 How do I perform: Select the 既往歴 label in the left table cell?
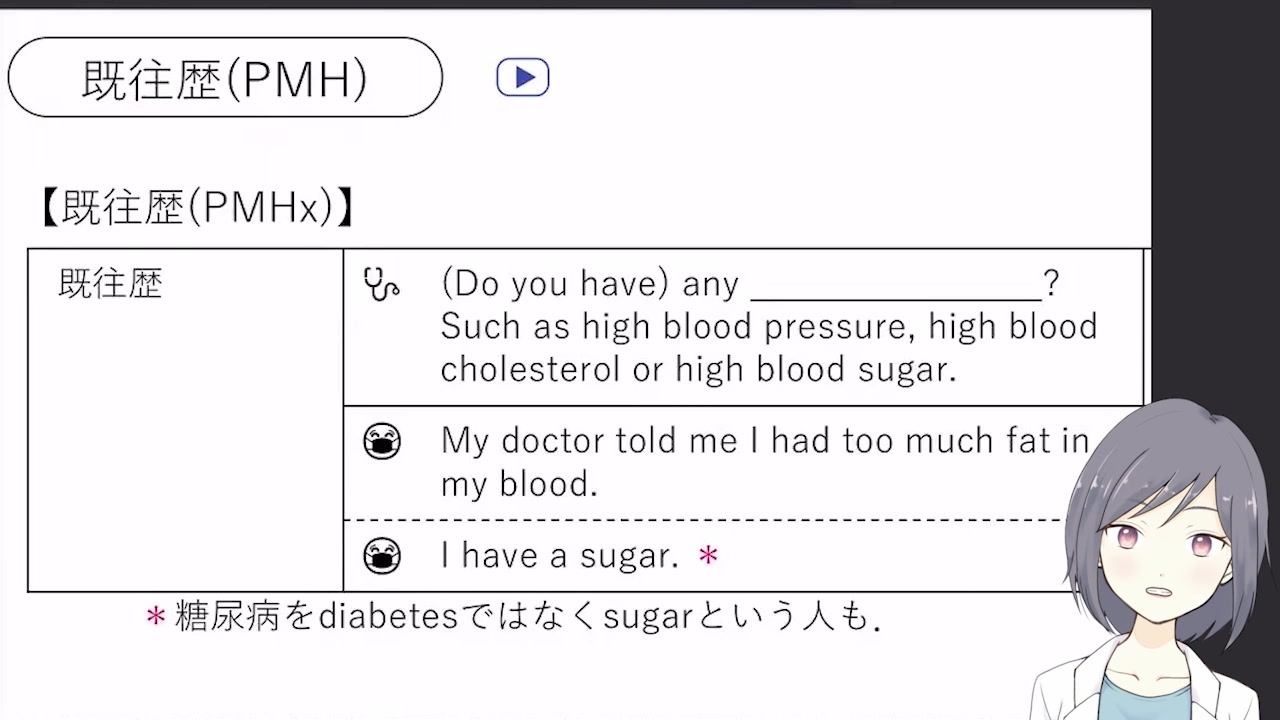tap(110, 284)
